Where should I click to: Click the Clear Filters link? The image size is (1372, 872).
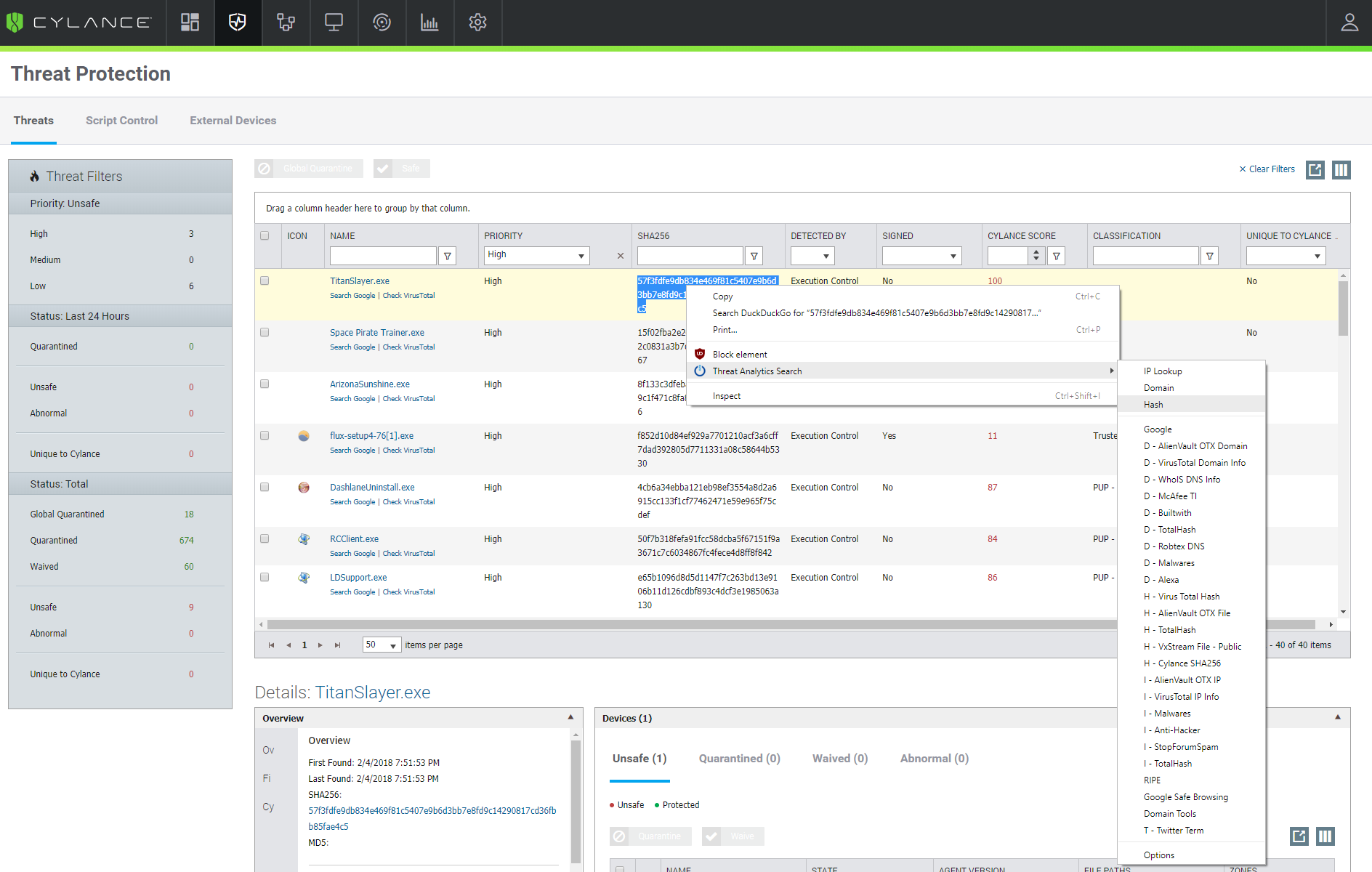pyautogui.click(x=1267, y=169)
